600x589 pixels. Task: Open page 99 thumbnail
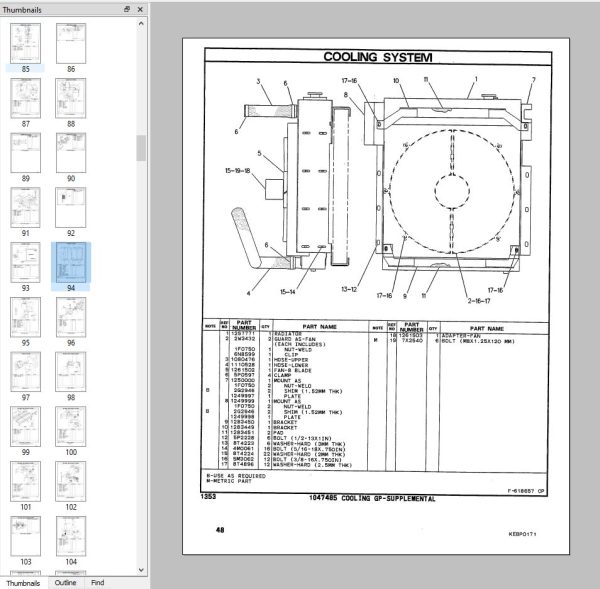(25, 426)
